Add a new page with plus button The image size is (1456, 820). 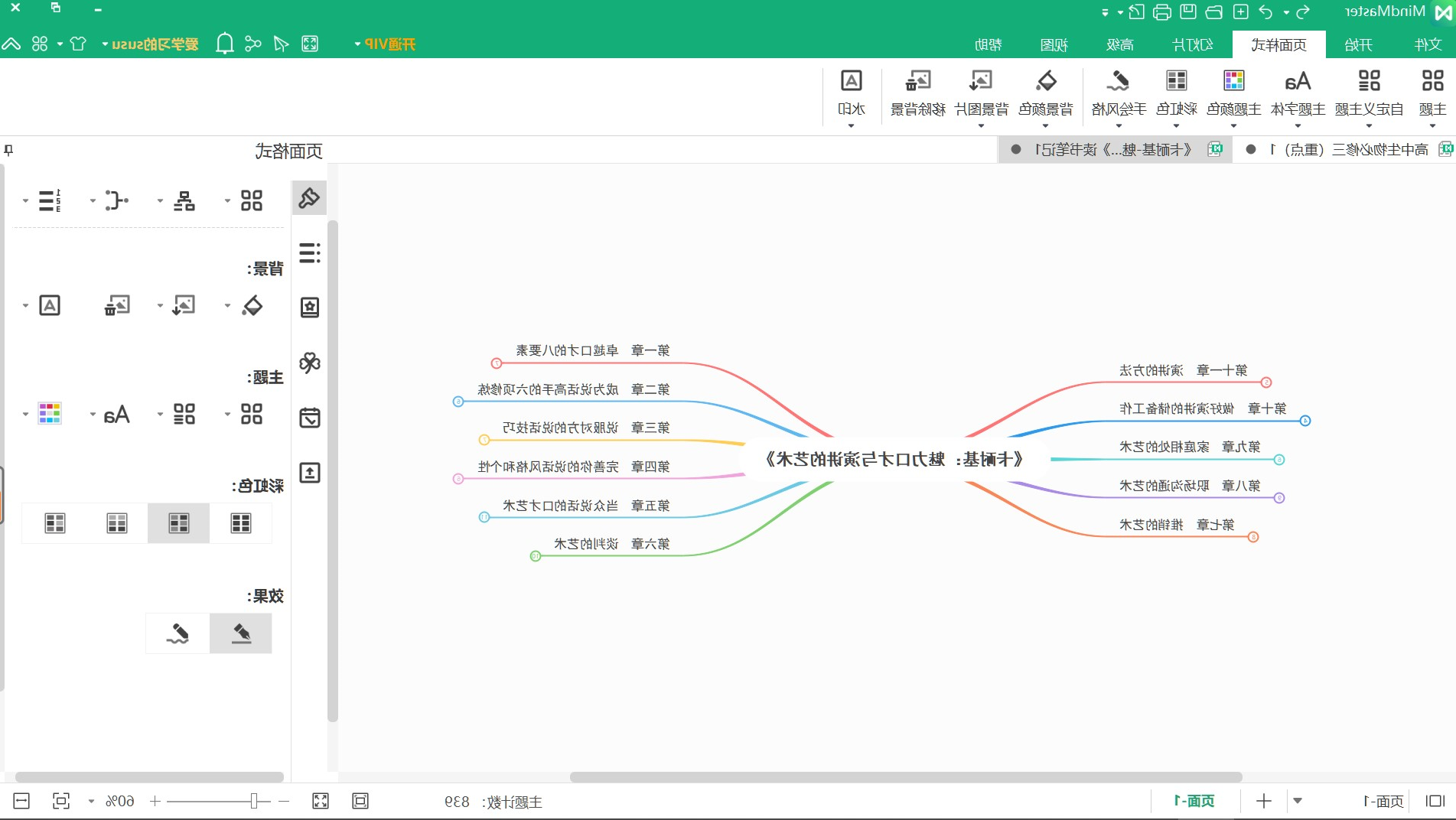click(x=1263, y=802)
